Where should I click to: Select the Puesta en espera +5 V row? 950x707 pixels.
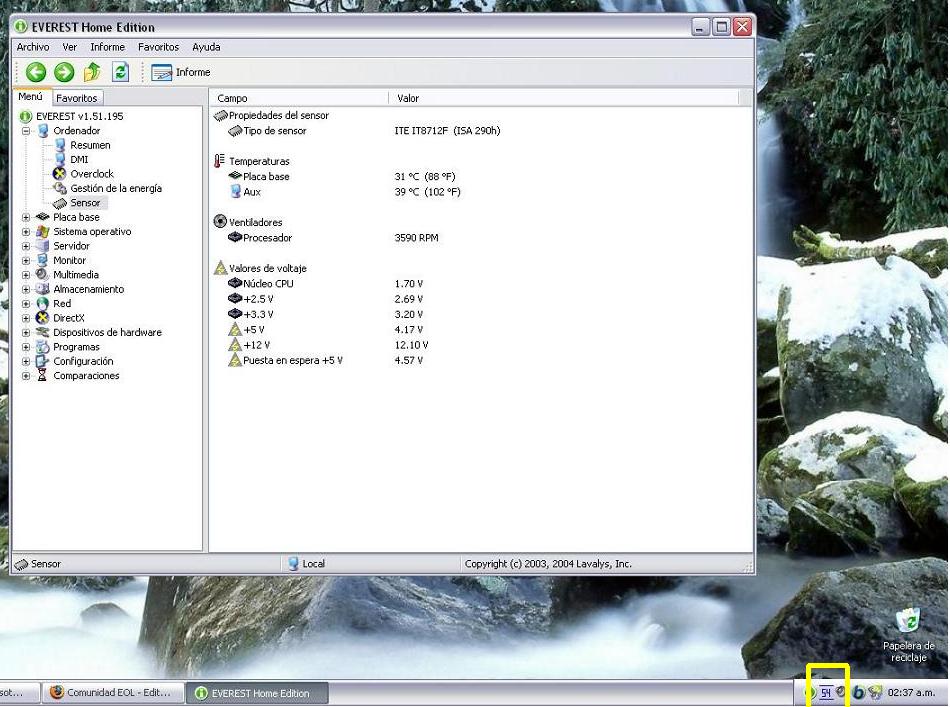[481, 360]
